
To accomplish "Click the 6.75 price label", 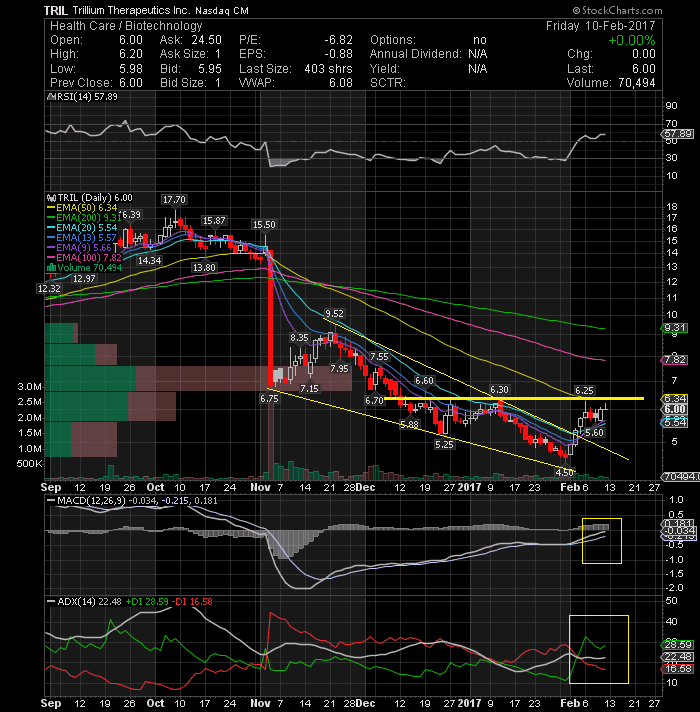I will 269,398.
